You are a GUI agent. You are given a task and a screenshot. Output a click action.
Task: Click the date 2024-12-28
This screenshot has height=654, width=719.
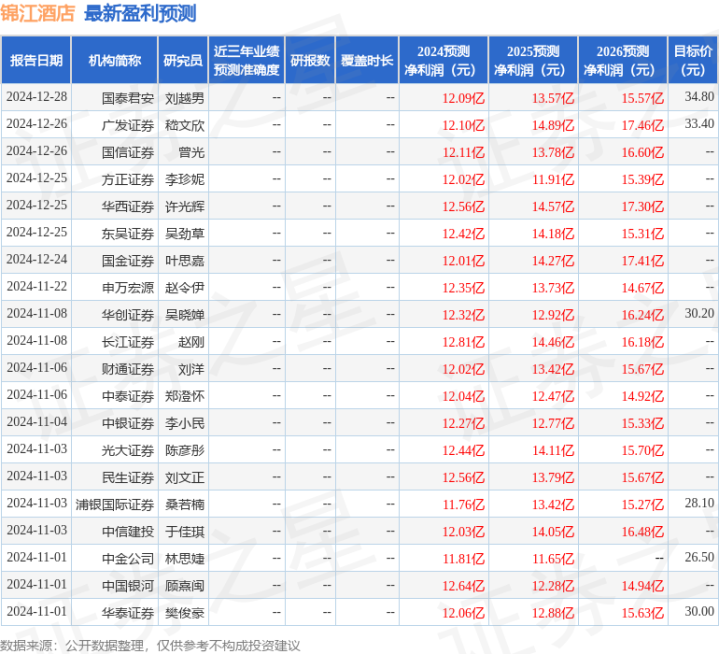(37, 97)
